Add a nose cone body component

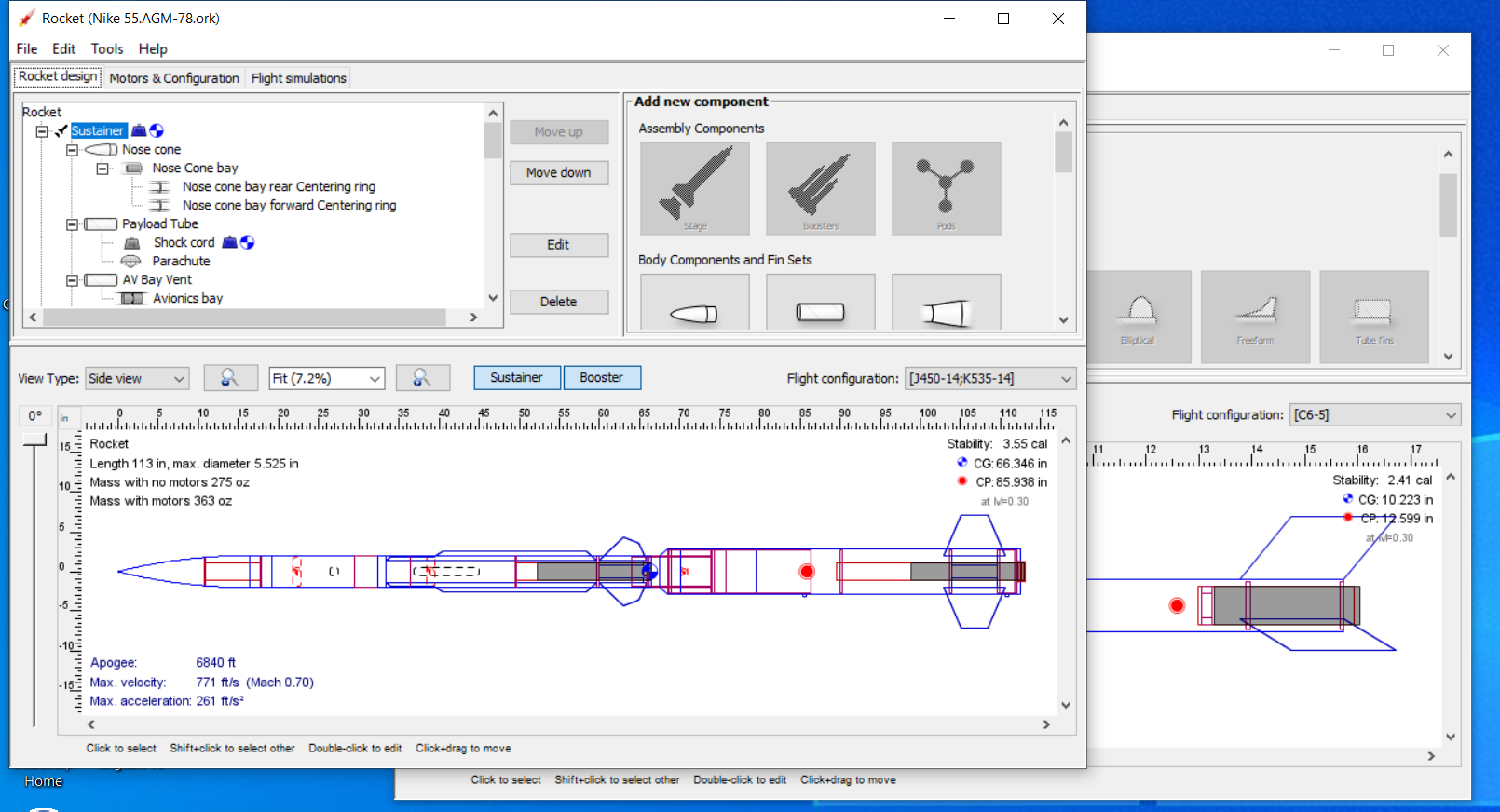[694, 303]
